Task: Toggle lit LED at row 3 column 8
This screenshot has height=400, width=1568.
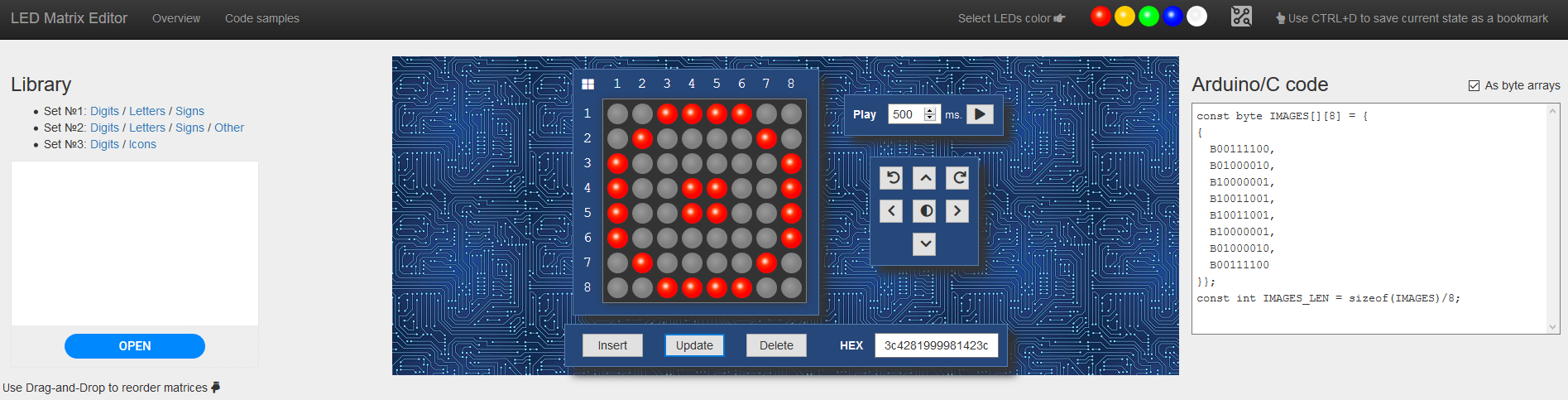Action: pos(791,163)
